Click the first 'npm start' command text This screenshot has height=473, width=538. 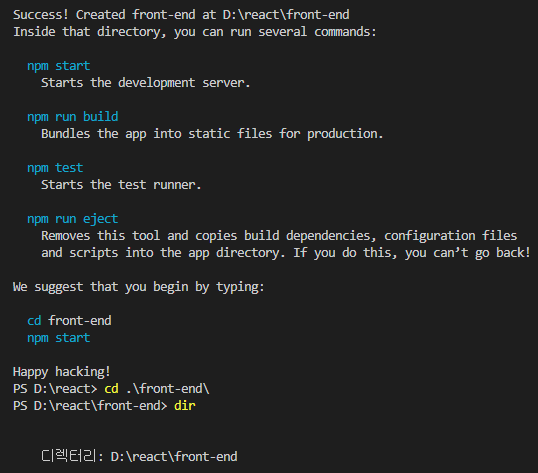pos(59,66)
